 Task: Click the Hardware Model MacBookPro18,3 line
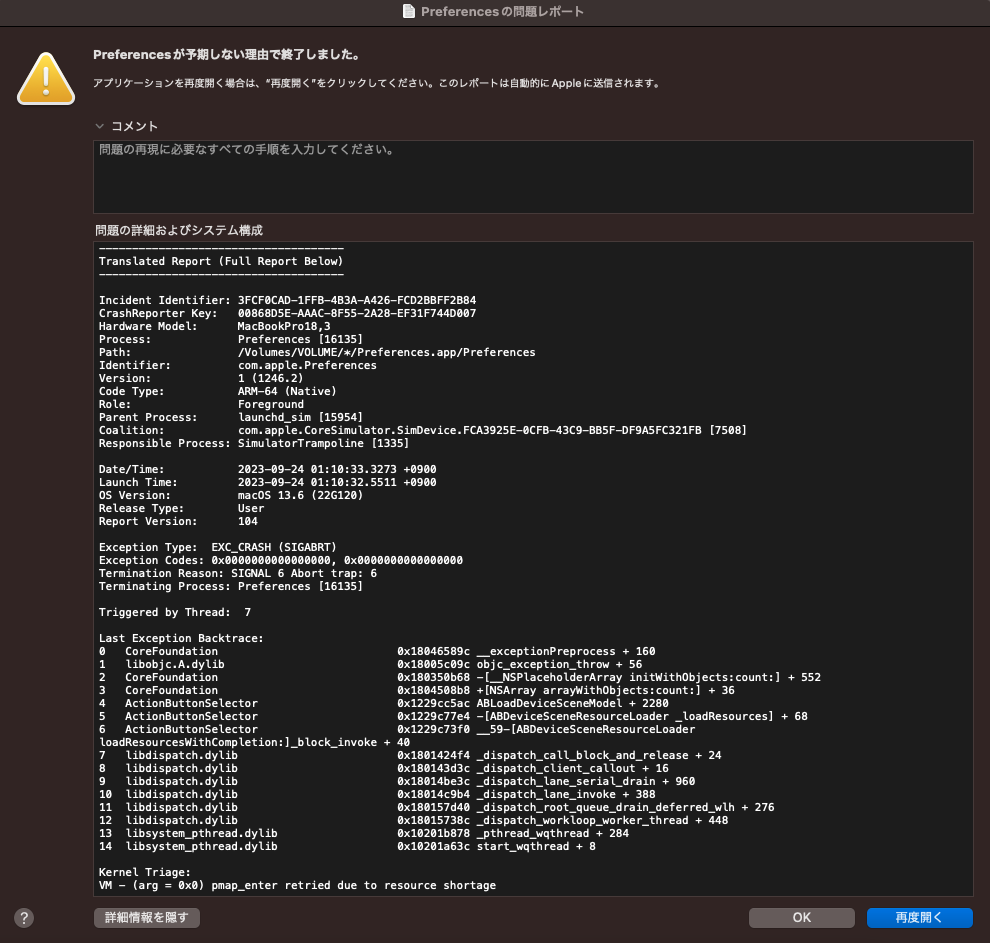coord(215,326)
